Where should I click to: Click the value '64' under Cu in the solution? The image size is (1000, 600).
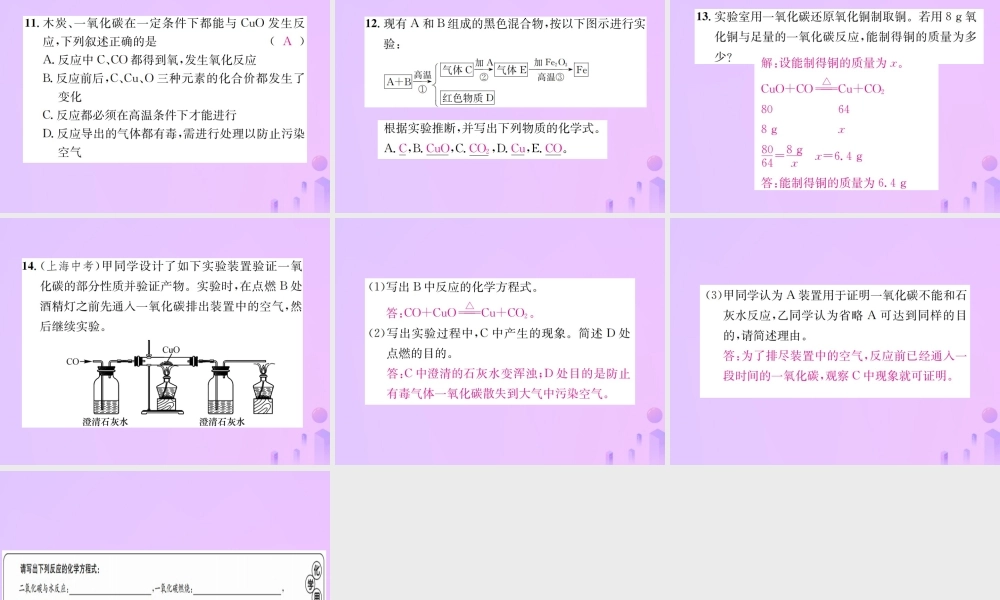(x=844, y=109)
